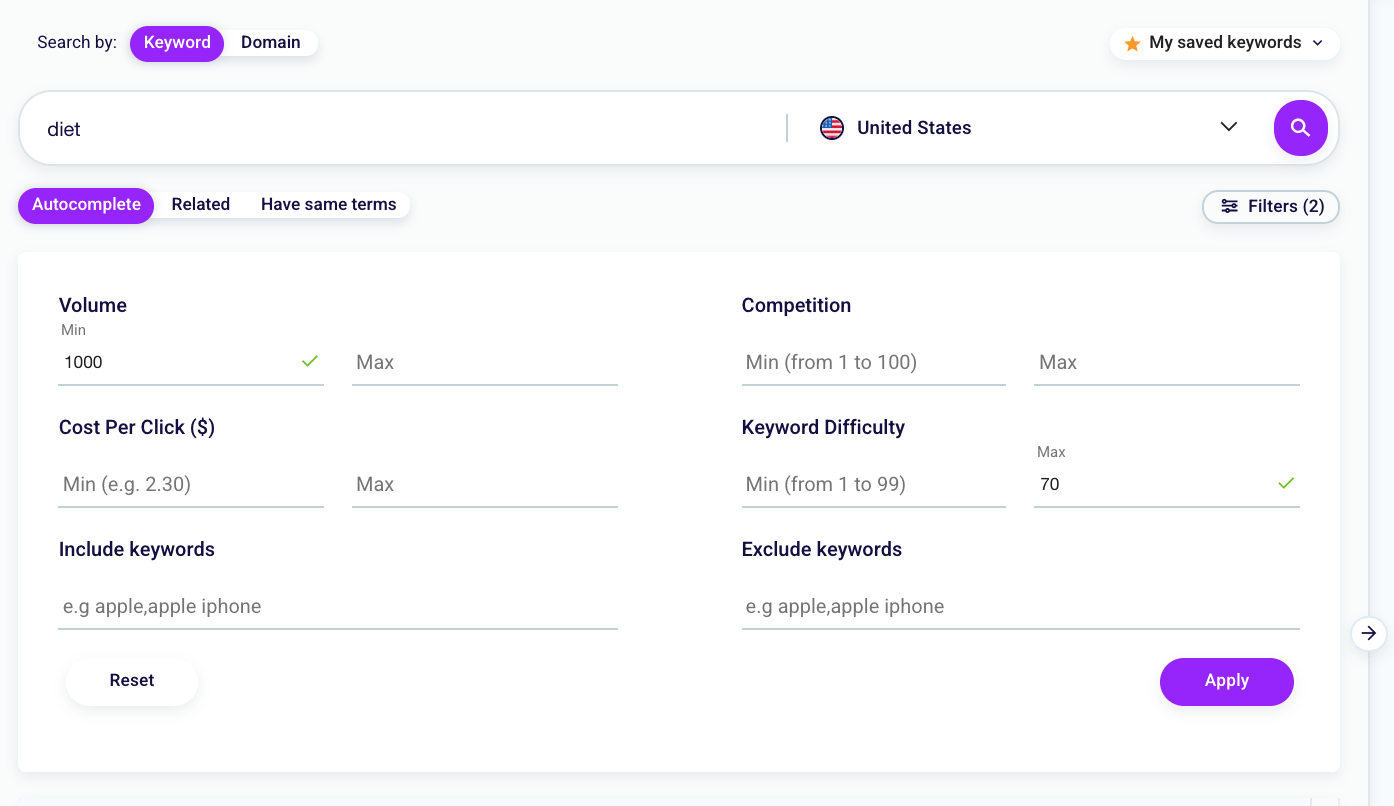This screenshot has height=806, width=1394.
Task: Click the United States flag icon
Action: click(x=831, y=127)
